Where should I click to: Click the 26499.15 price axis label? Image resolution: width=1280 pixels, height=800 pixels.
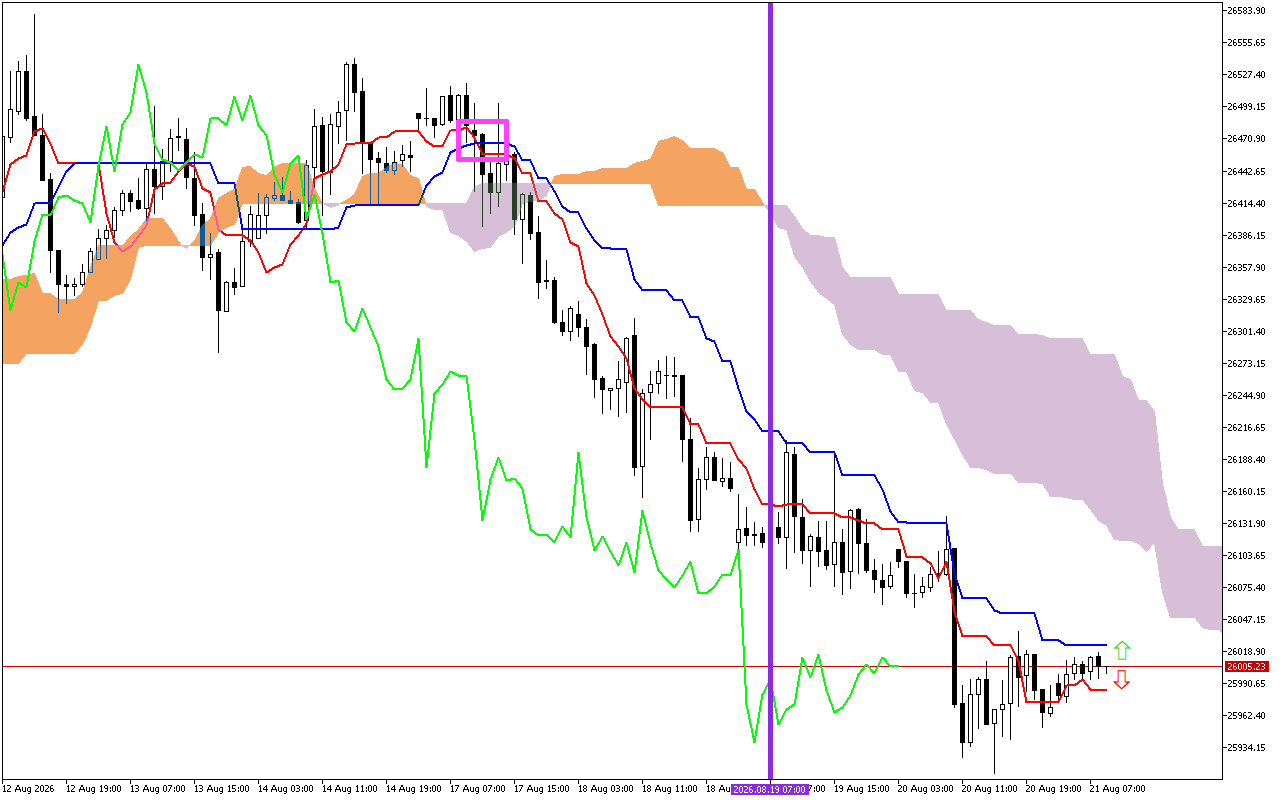pyautogui.click(x=1246, y=107)
